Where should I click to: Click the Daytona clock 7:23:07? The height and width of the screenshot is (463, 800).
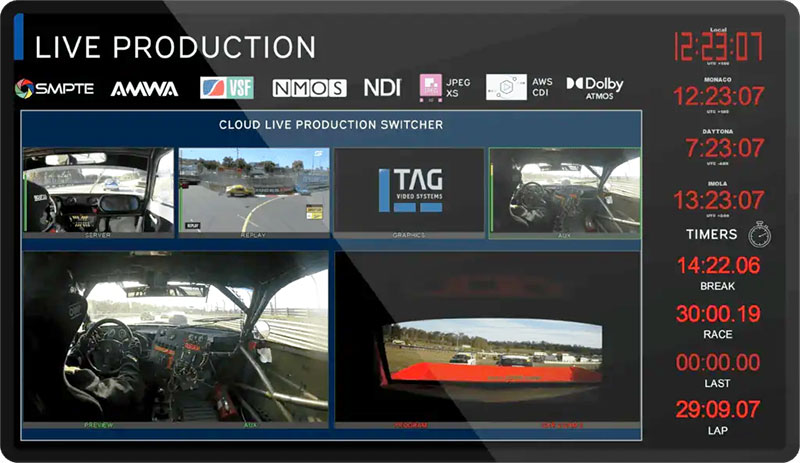[x=724, y=148]
